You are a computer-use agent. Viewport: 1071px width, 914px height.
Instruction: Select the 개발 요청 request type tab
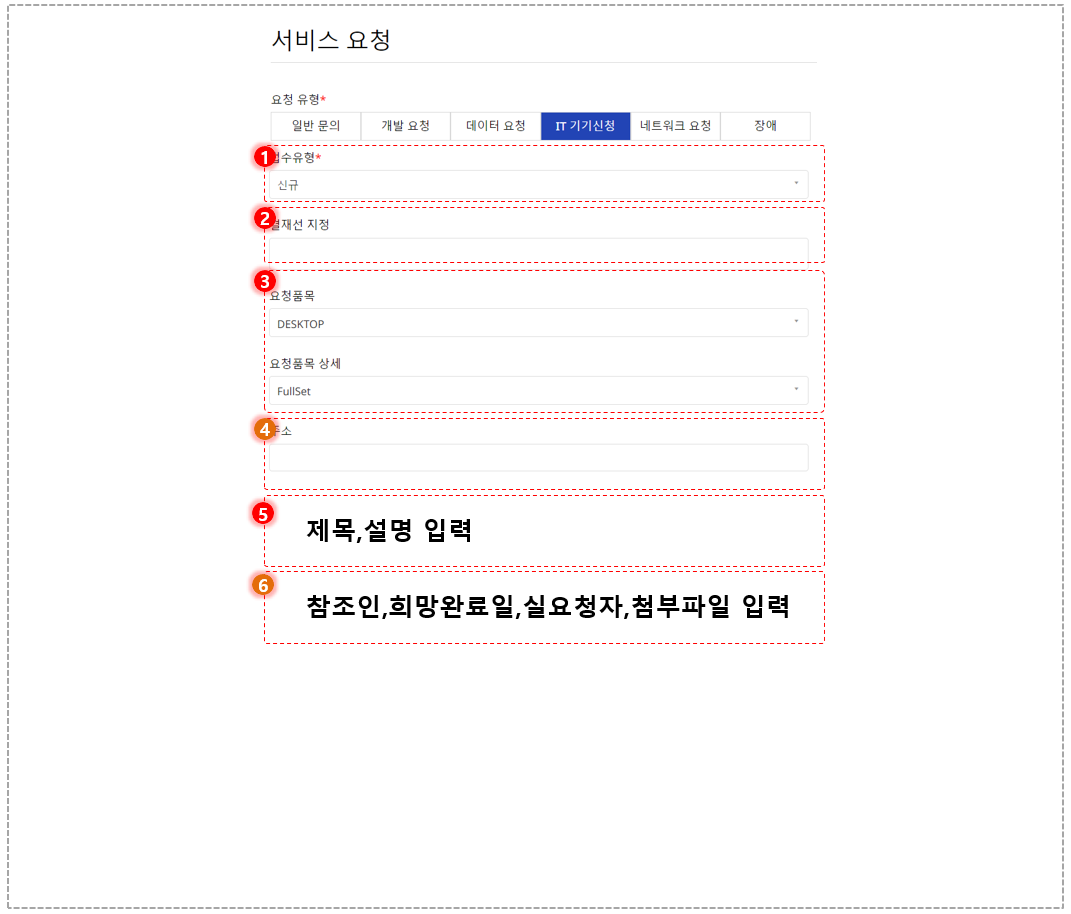click(x=406, y=126)
